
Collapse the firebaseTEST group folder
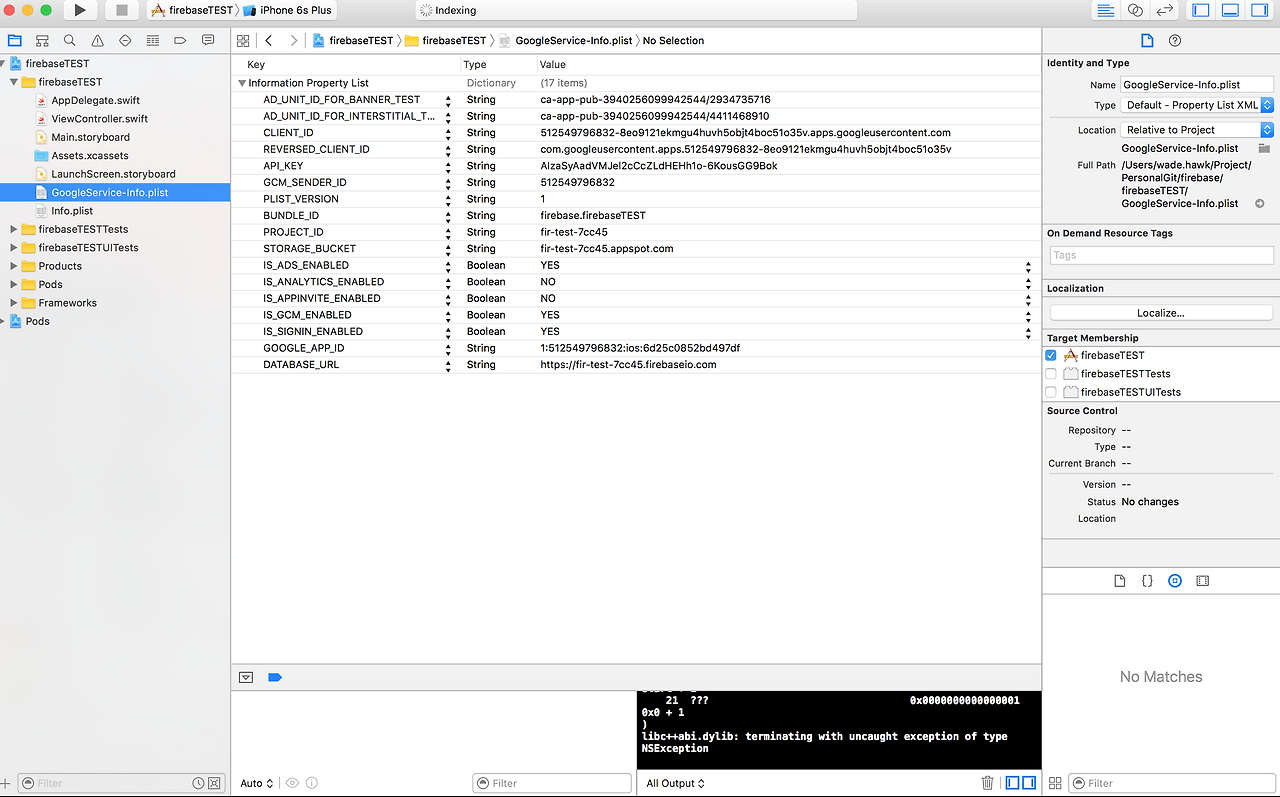point(14,82)
